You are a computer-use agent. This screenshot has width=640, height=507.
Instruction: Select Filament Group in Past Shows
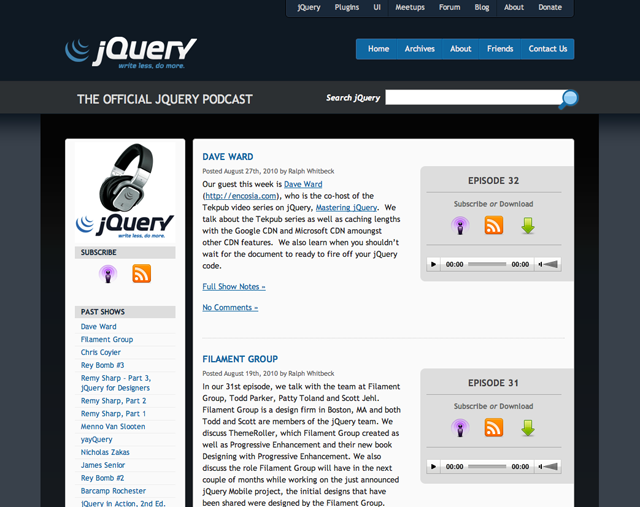[107, 339]
